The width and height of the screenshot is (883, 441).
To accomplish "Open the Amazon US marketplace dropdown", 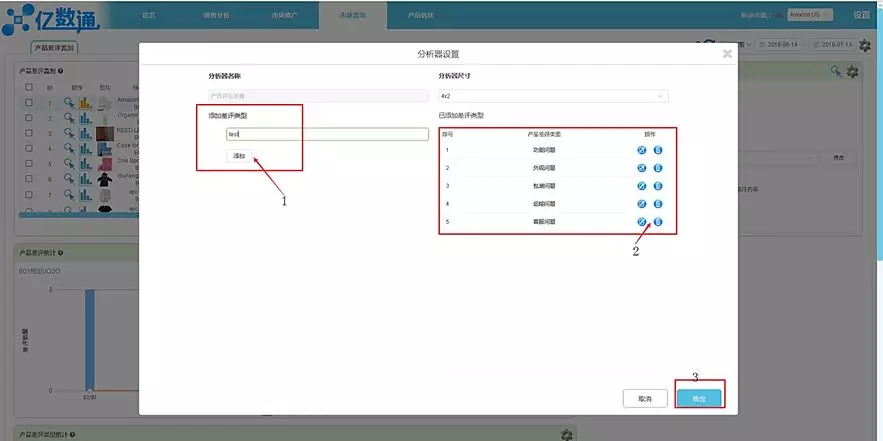I will pyautogui.click(x=810, y=15).
